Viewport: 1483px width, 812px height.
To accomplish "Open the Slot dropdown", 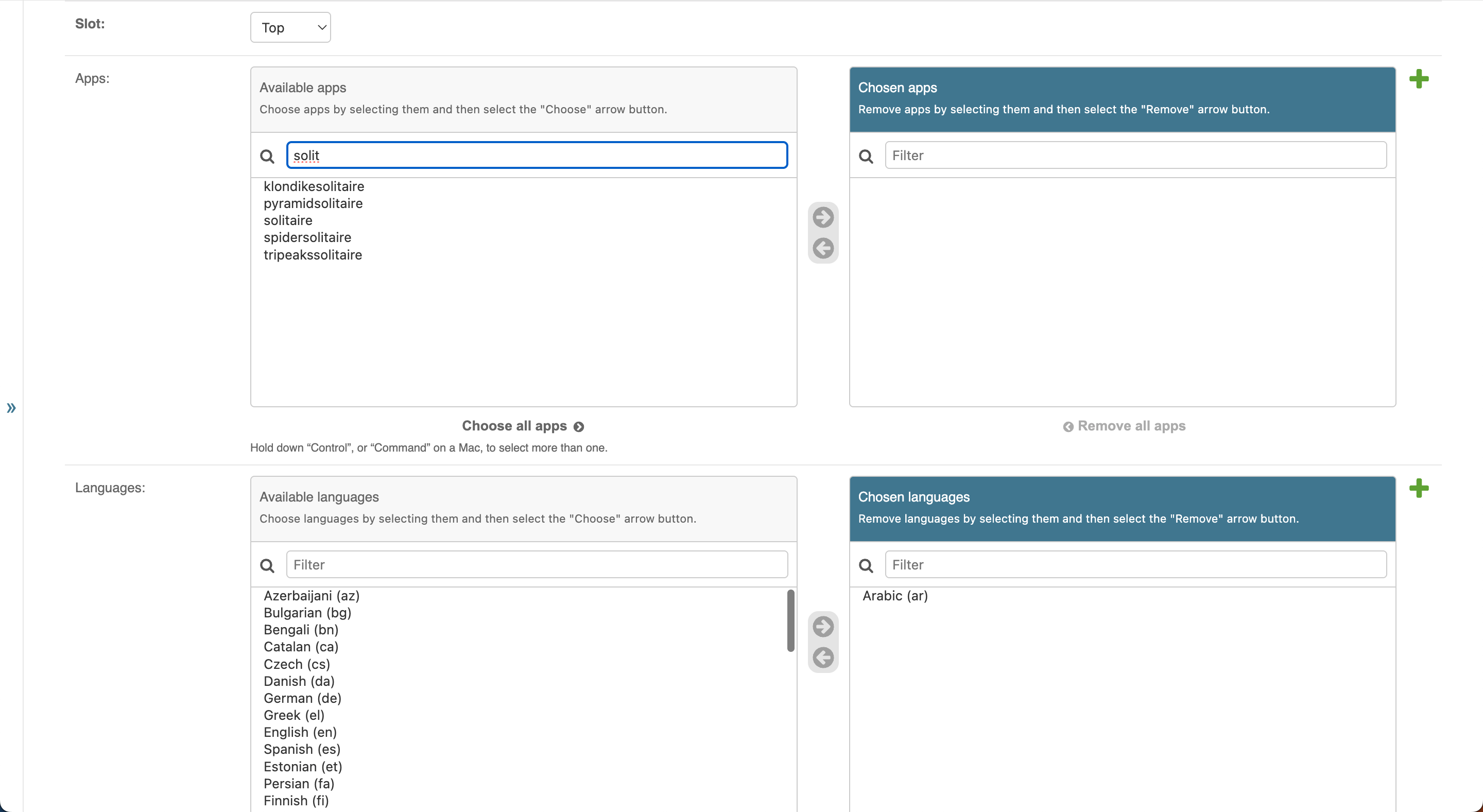I will (x=290, y=27).
